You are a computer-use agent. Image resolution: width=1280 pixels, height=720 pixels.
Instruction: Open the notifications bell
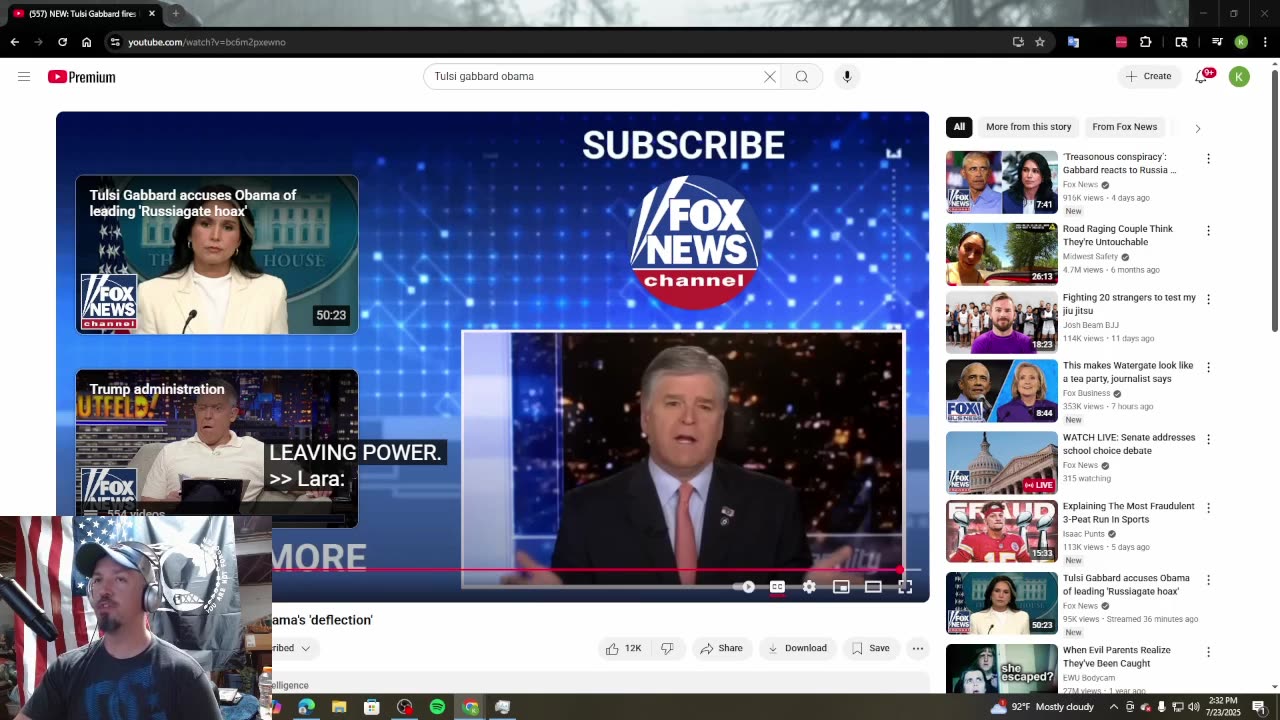(1202, 77)
